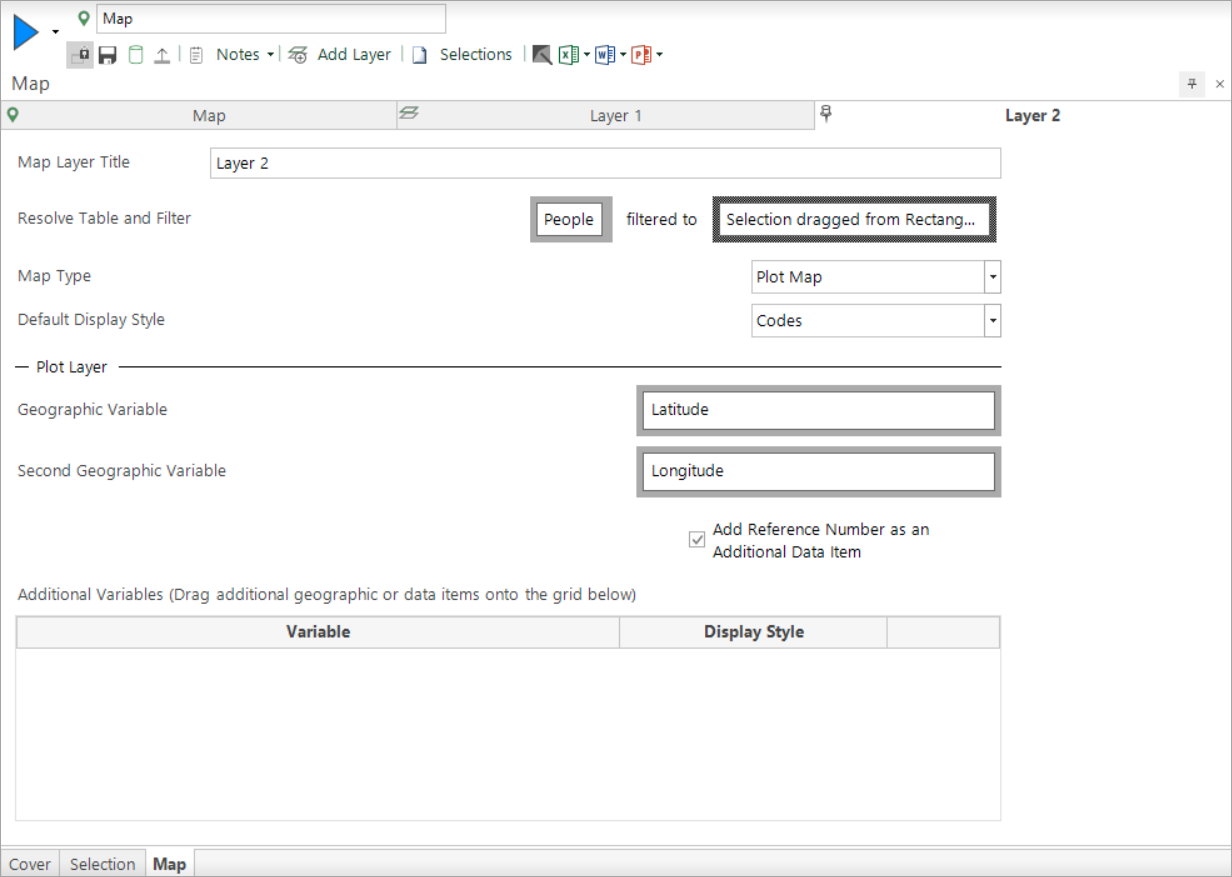The image size is (1232, 877).
Task: Click the Latitude geographic variable box
Action: tap(818, 410)
